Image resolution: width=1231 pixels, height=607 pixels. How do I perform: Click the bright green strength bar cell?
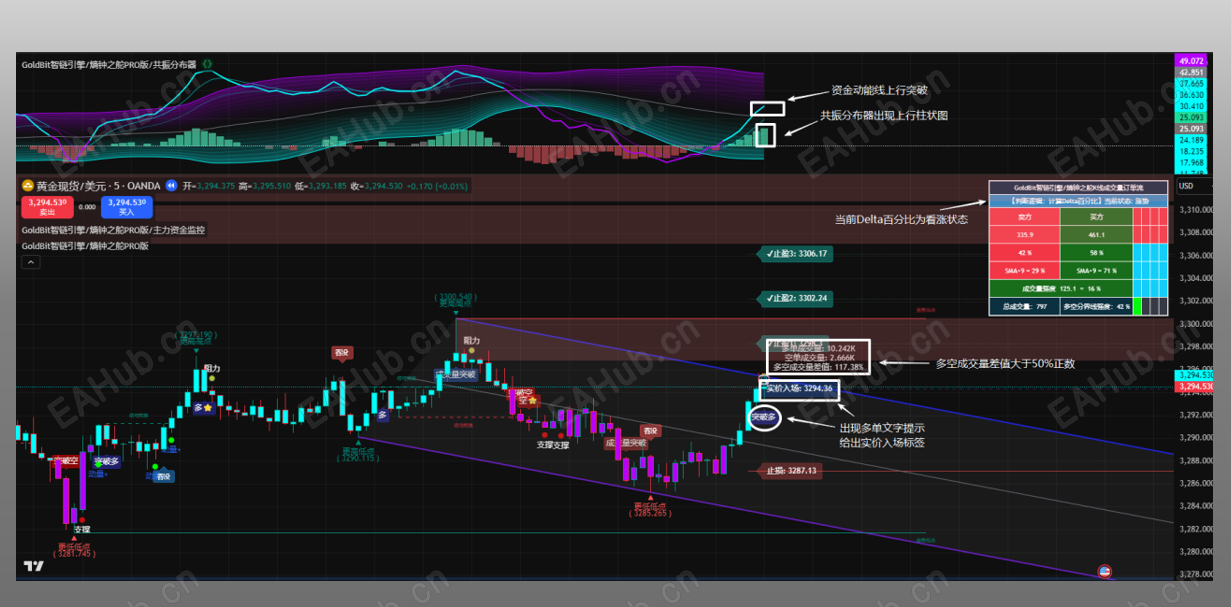click(1137, 306)
